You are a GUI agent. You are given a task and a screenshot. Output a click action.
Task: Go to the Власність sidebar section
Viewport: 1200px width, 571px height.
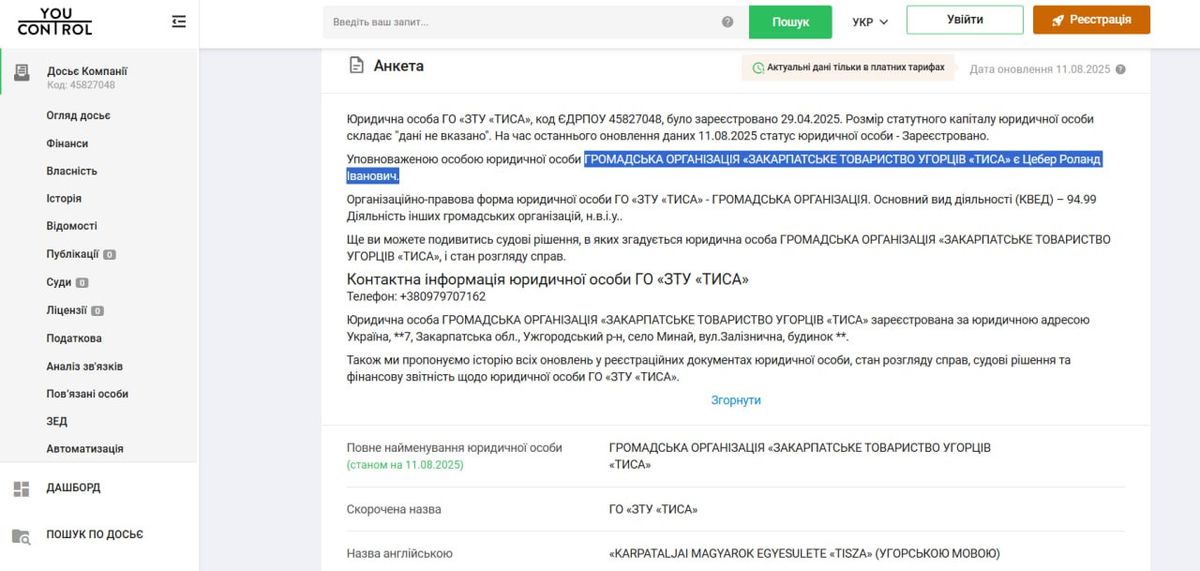[72, 172]
